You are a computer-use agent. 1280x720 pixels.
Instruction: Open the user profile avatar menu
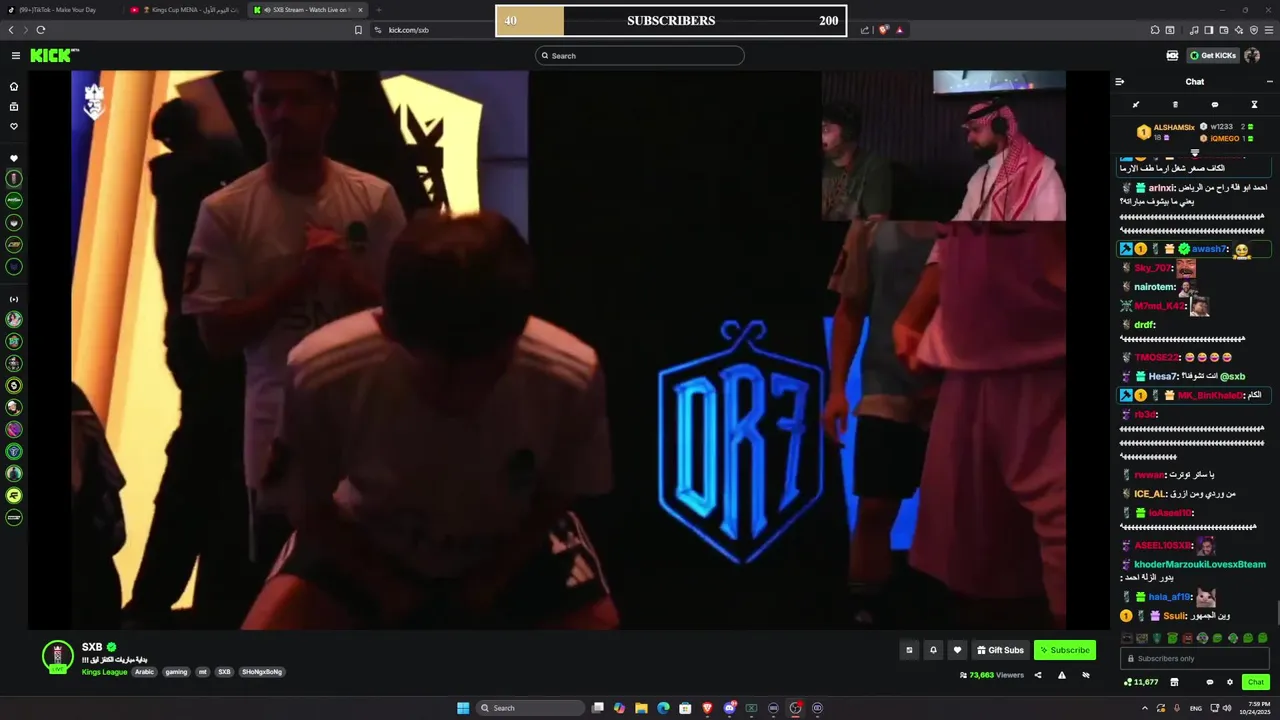[1252, 56]
